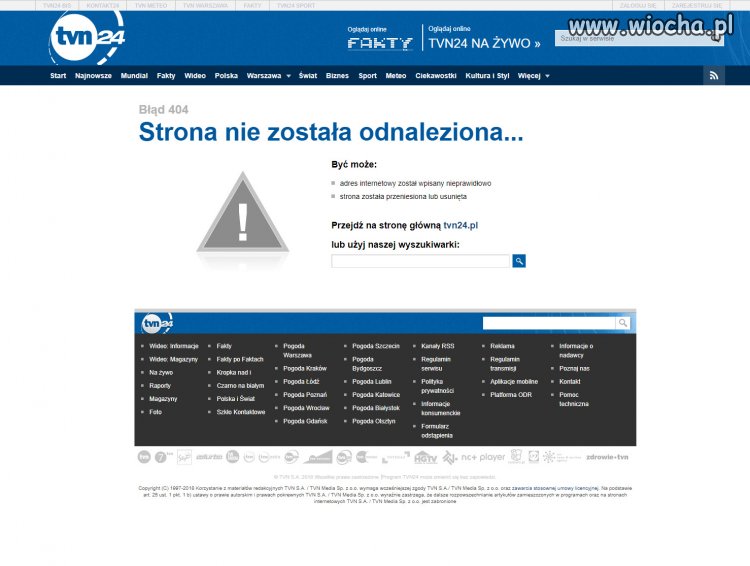Open footer link Kropka nad i
The width and height of the screenshot is (750, 566).
(233, 372)
